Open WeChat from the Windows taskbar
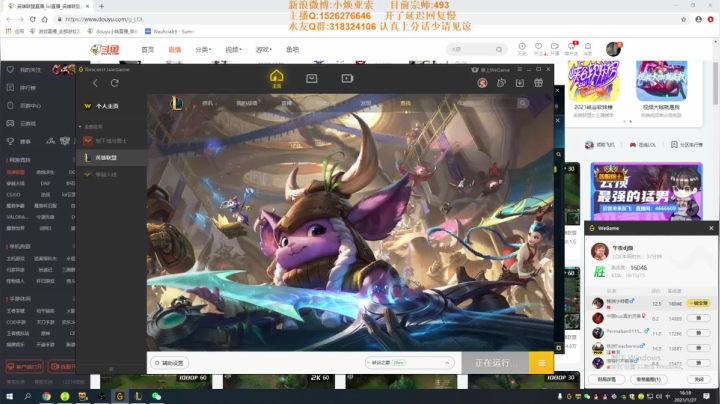This screenshot has height=404, width=720. tap(157, 396)
